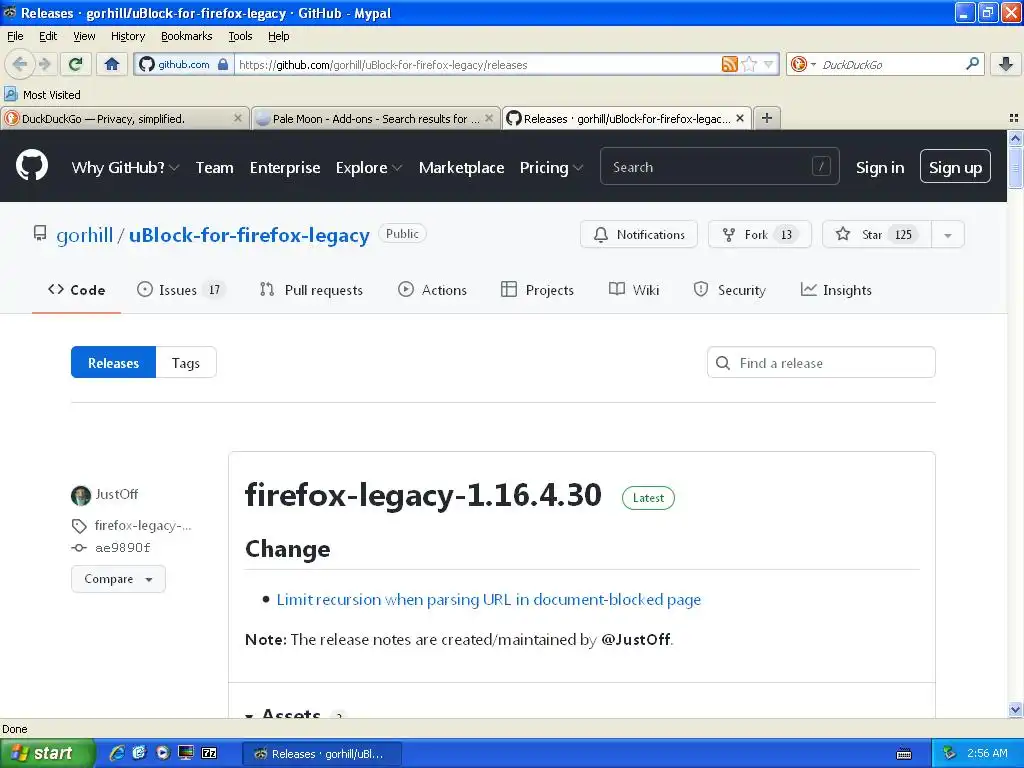Fork the repository with Fork button
This screenshot has width=1024, height=768.
pos(760,235)
